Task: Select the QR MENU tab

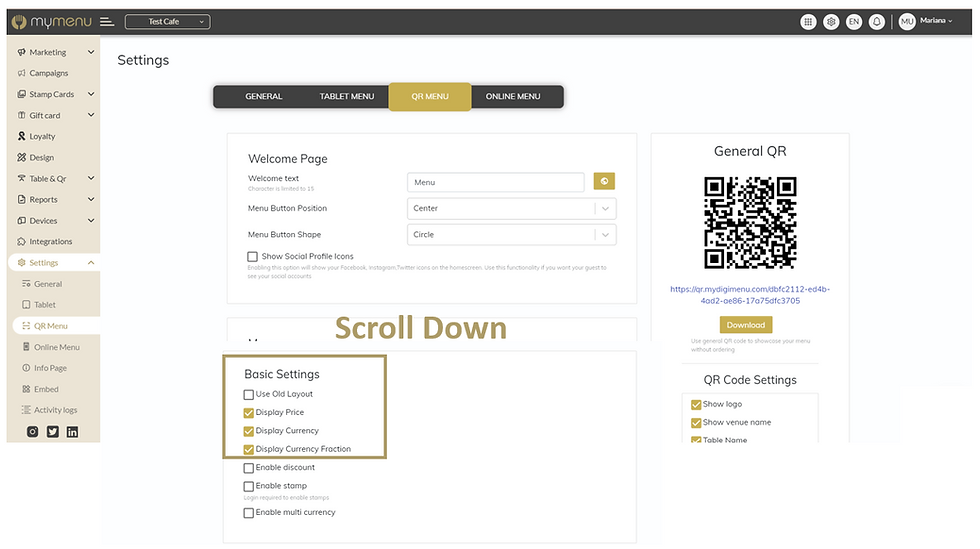Action: 430,96
